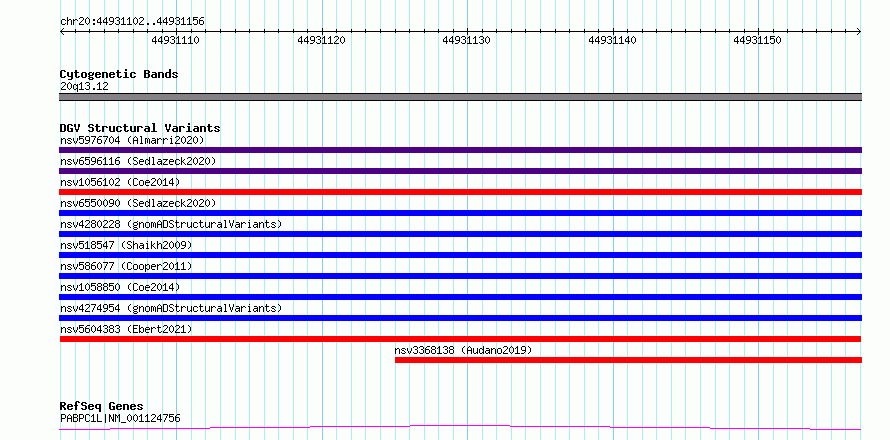This screenshot has height=440, width=890.
Task: Open variant nsv3368138 (Audano2019) label
Action: click(464, 350)
